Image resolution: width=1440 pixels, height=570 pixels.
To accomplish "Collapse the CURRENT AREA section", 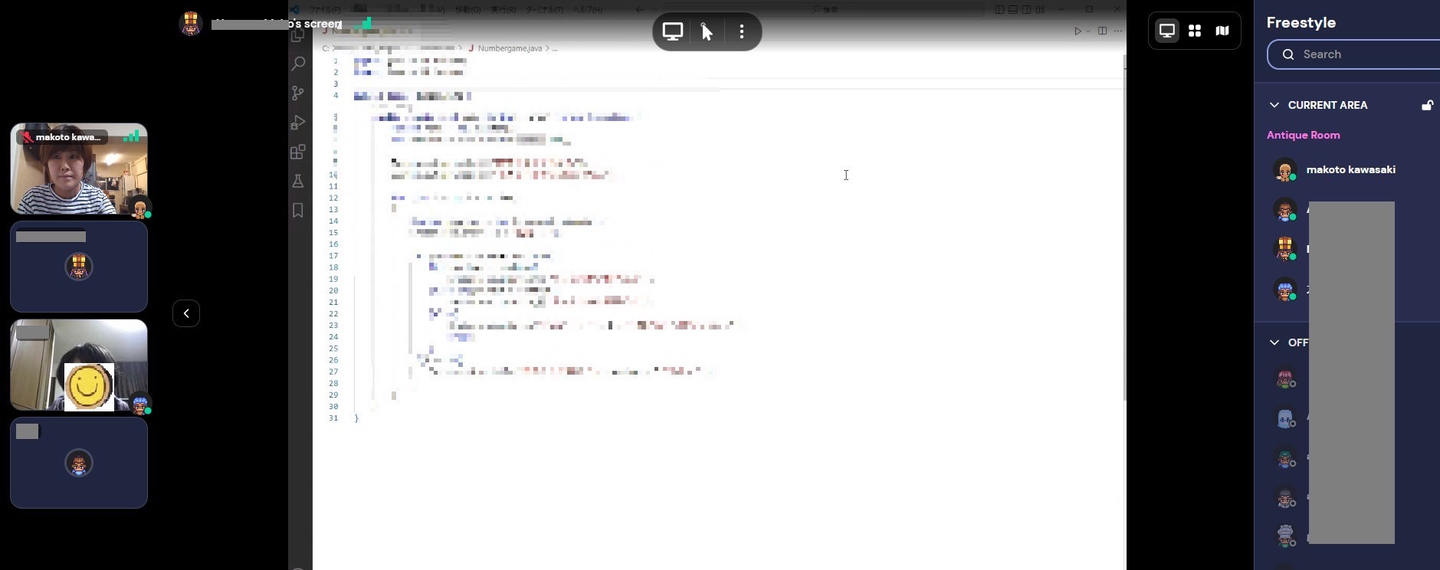I will [1274, 105].
